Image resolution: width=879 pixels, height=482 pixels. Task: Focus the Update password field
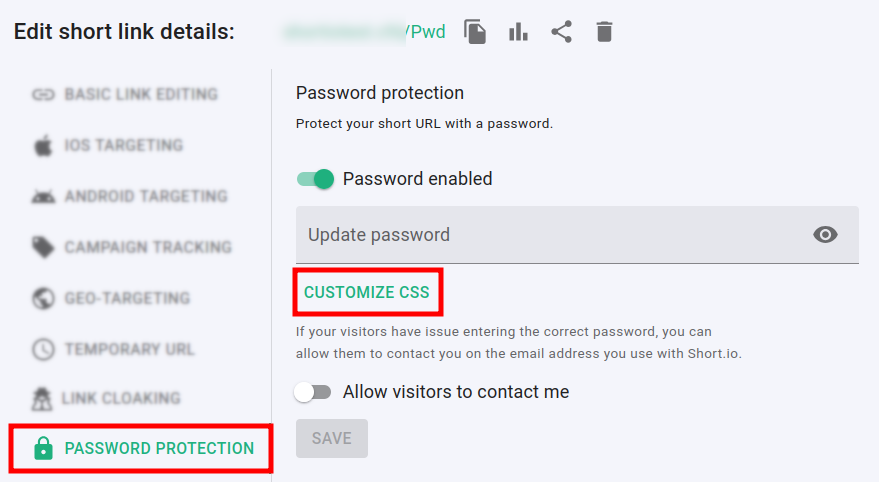[550, 235]
